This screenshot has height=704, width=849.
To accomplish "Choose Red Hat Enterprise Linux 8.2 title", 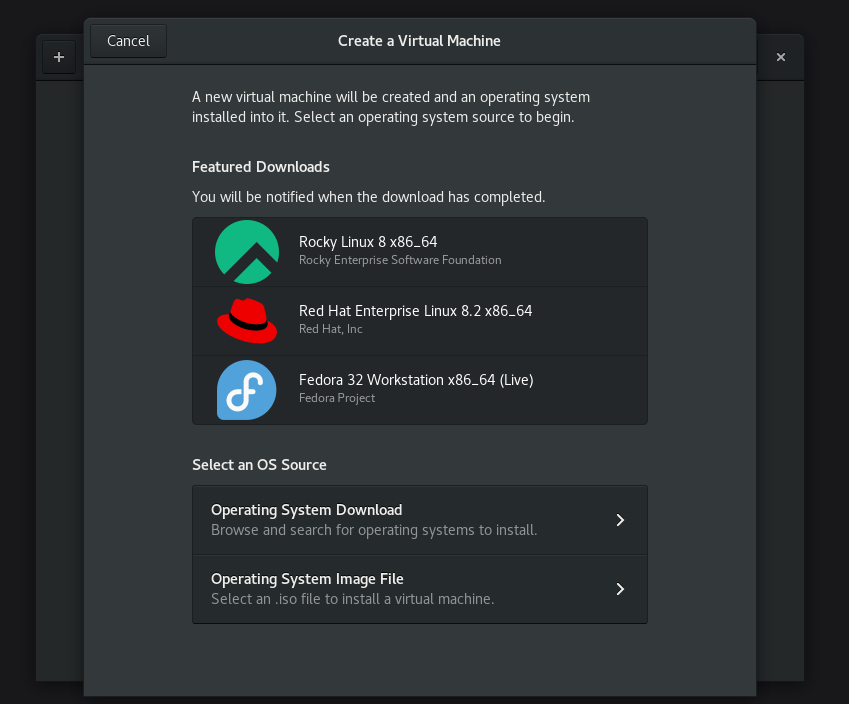I will click(415, 311).
